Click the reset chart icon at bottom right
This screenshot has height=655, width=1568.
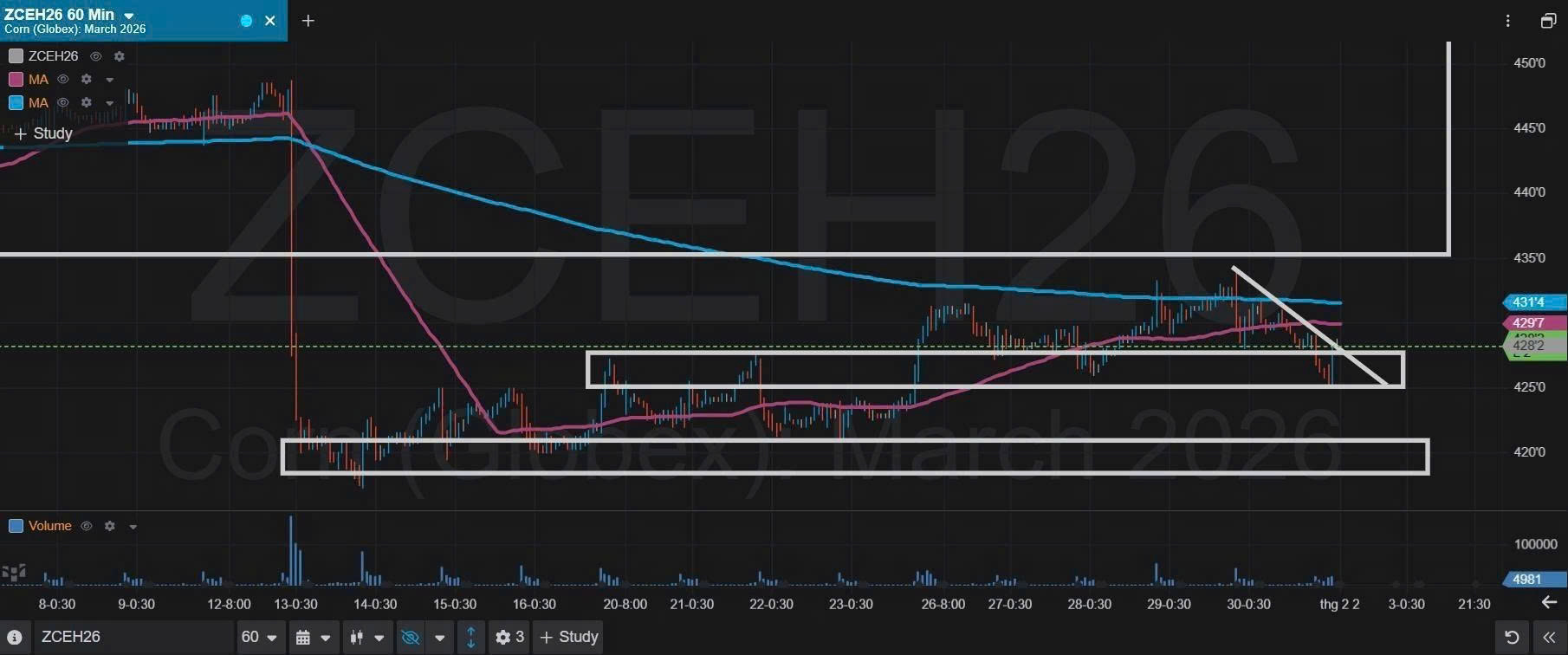[1512, 638]
